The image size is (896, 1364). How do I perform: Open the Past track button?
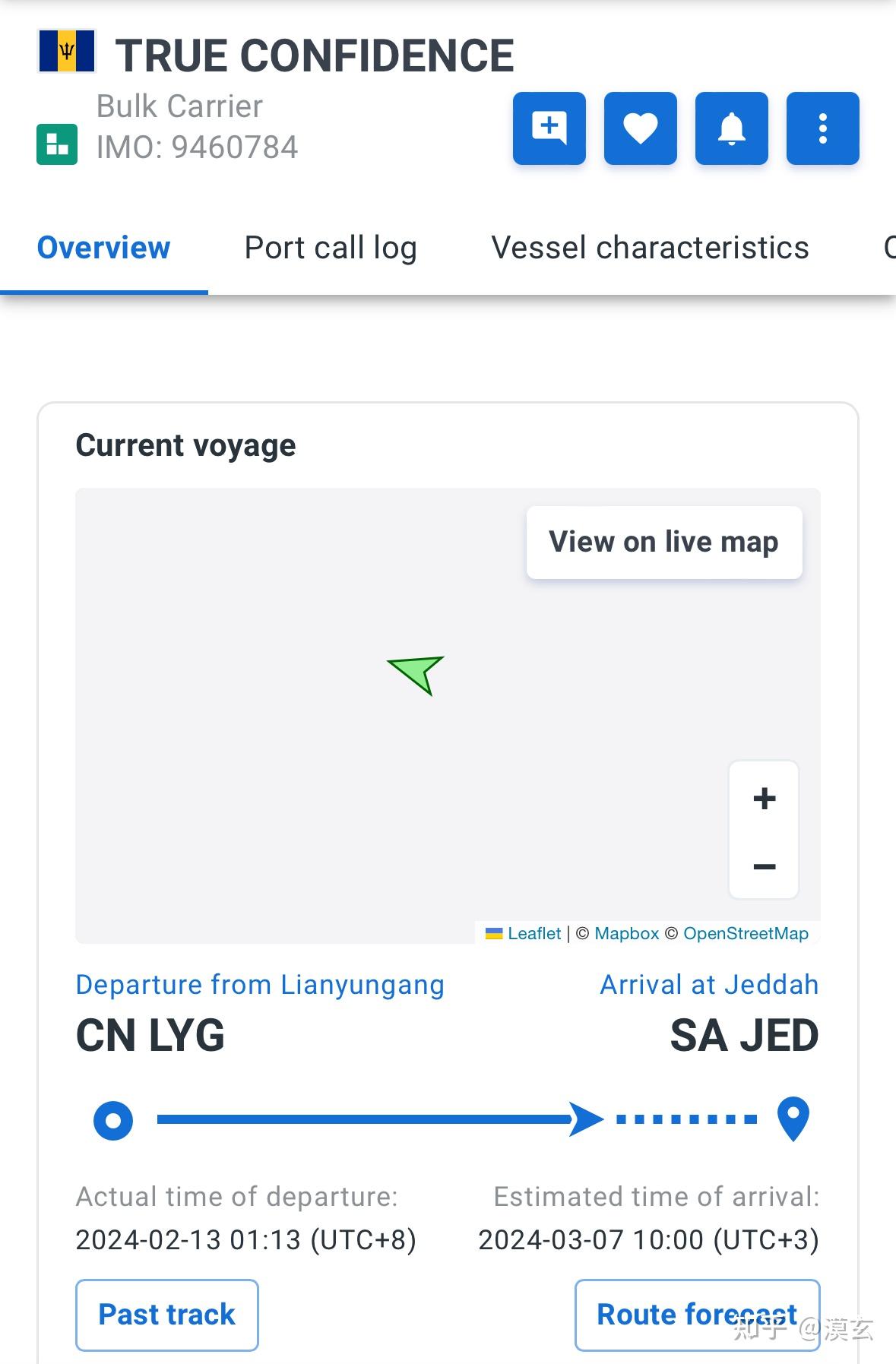(x=167, y=1315)
